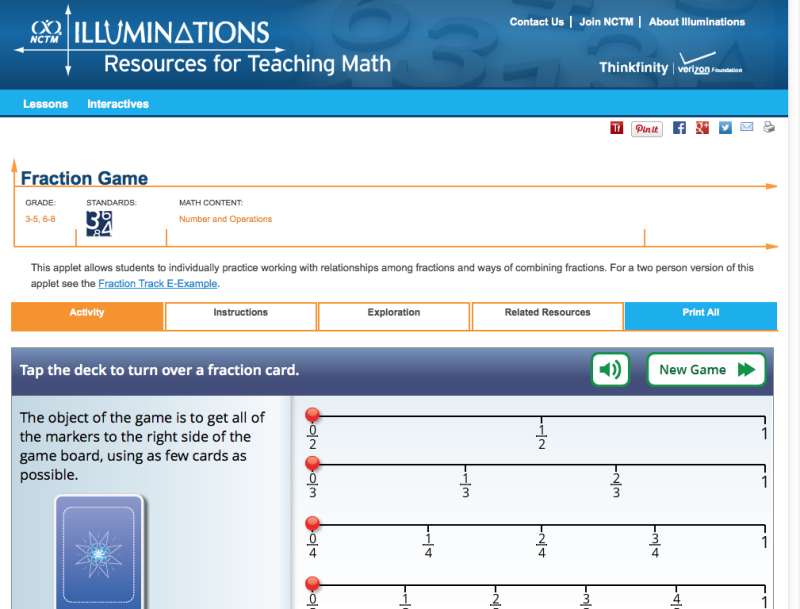Share via the Twitter icon

(725, 128)
